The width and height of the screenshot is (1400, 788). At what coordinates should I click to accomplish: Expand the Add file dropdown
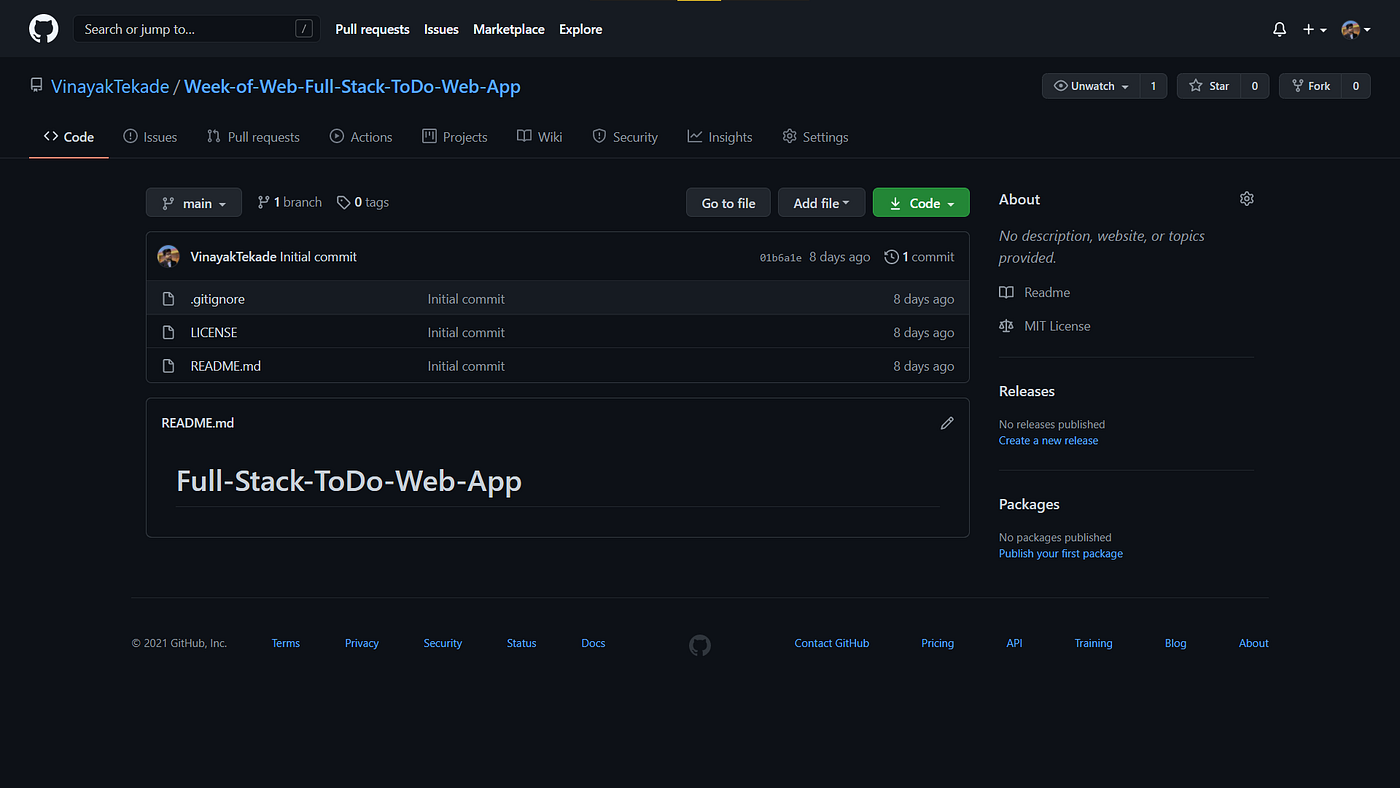pos(821,202)
